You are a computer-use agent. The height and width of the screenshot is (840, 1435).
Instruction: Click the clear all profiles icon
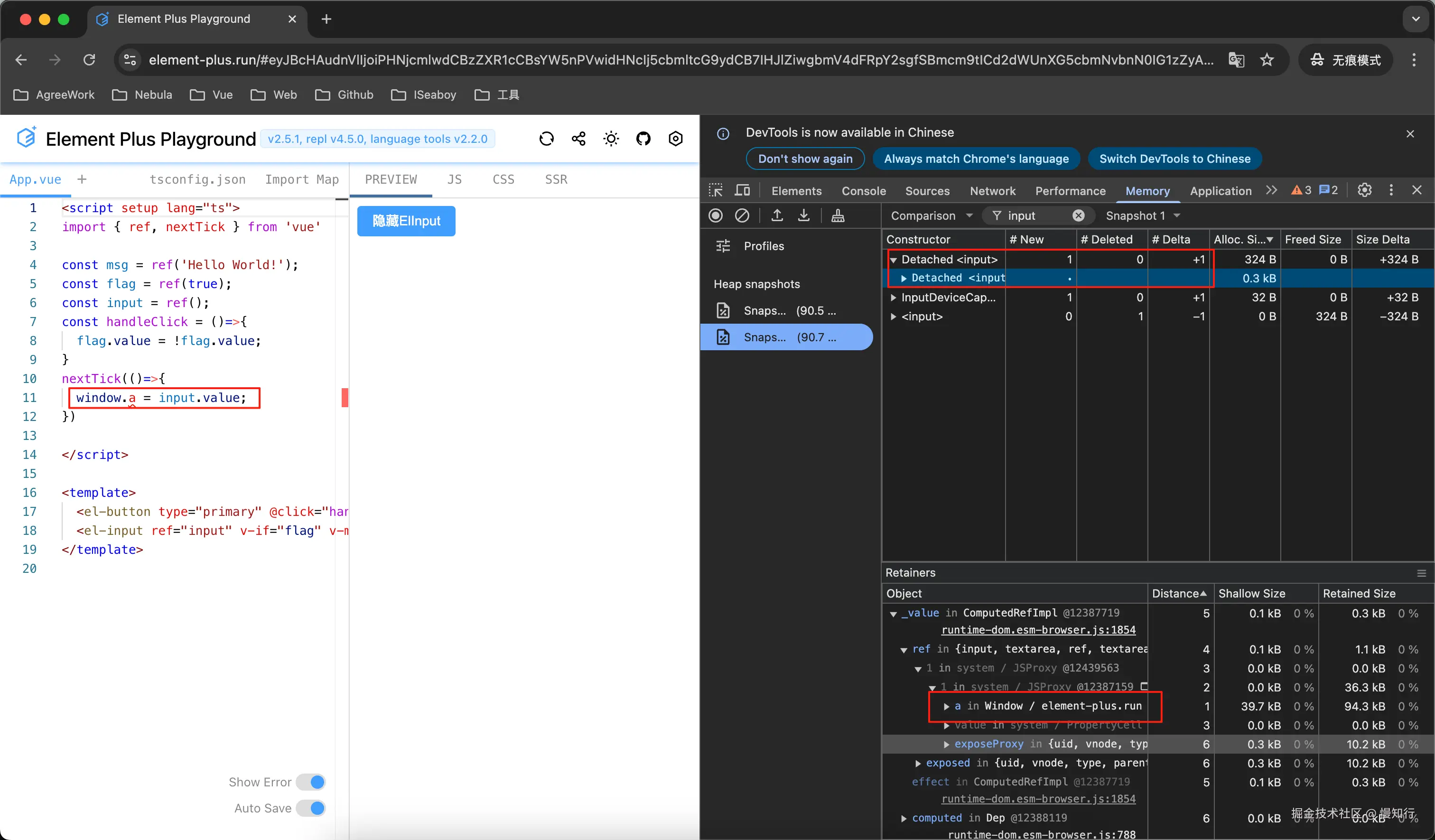click(742, 215)
